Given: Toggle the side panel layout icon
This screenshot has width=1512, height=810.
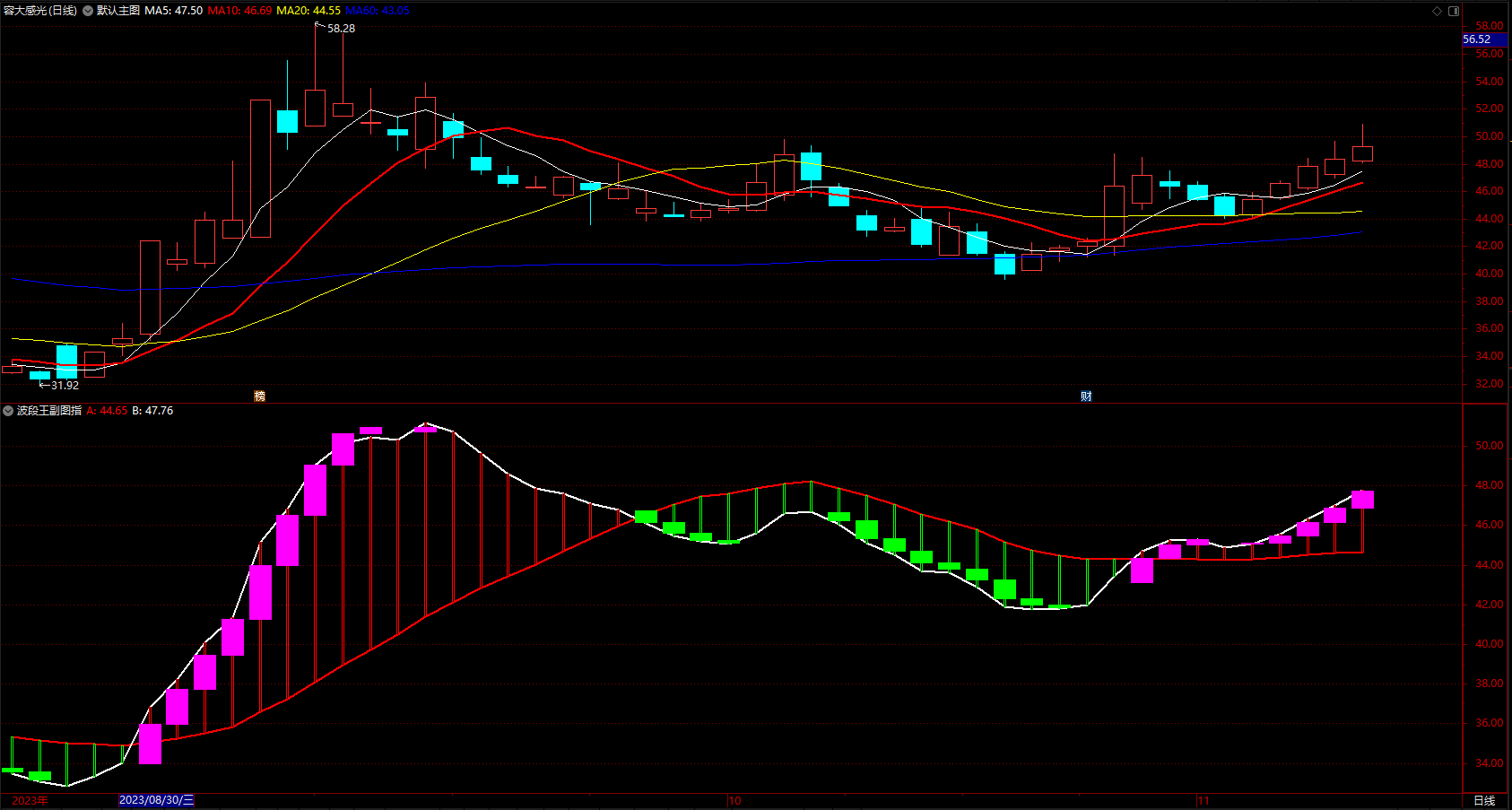Looking at the screenshot, I should [x=1454, y=11].
